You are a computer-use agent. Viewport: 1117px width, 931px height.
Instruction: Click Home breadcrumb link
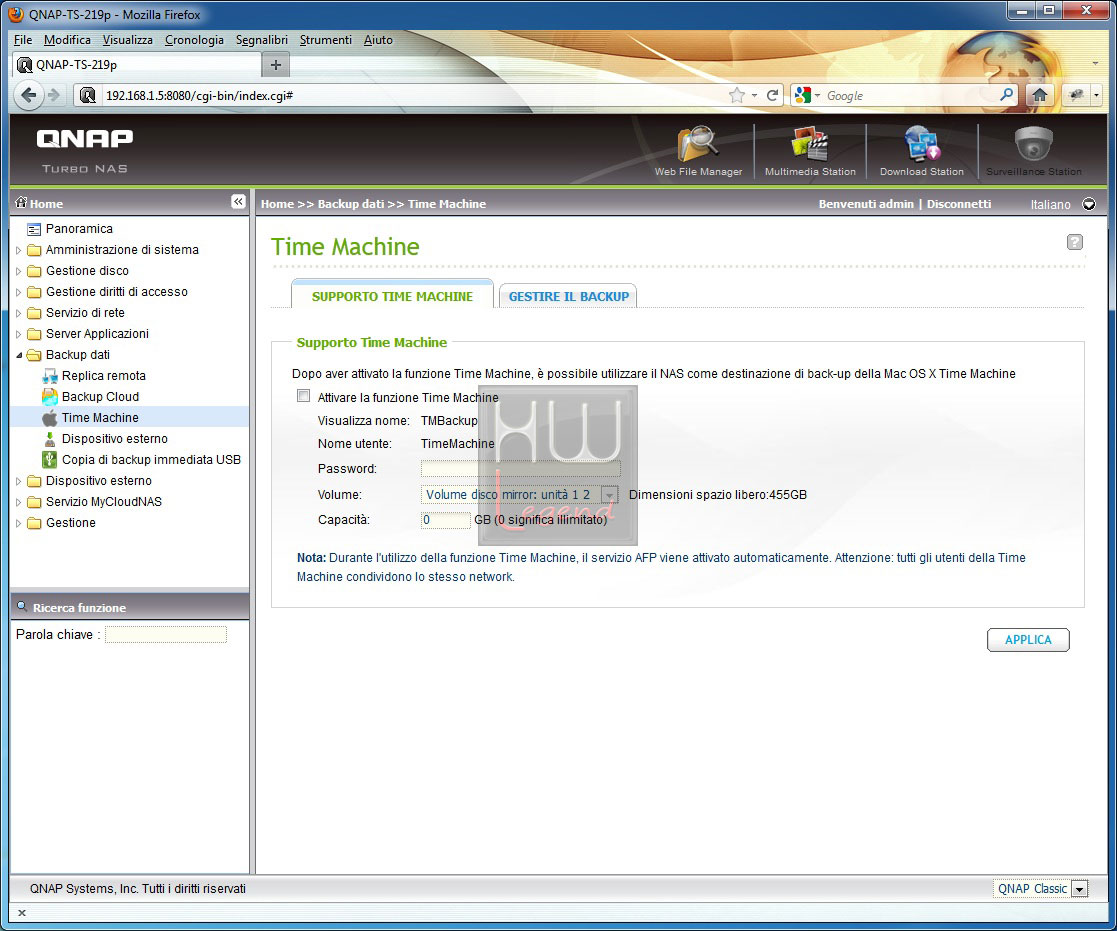277,204
